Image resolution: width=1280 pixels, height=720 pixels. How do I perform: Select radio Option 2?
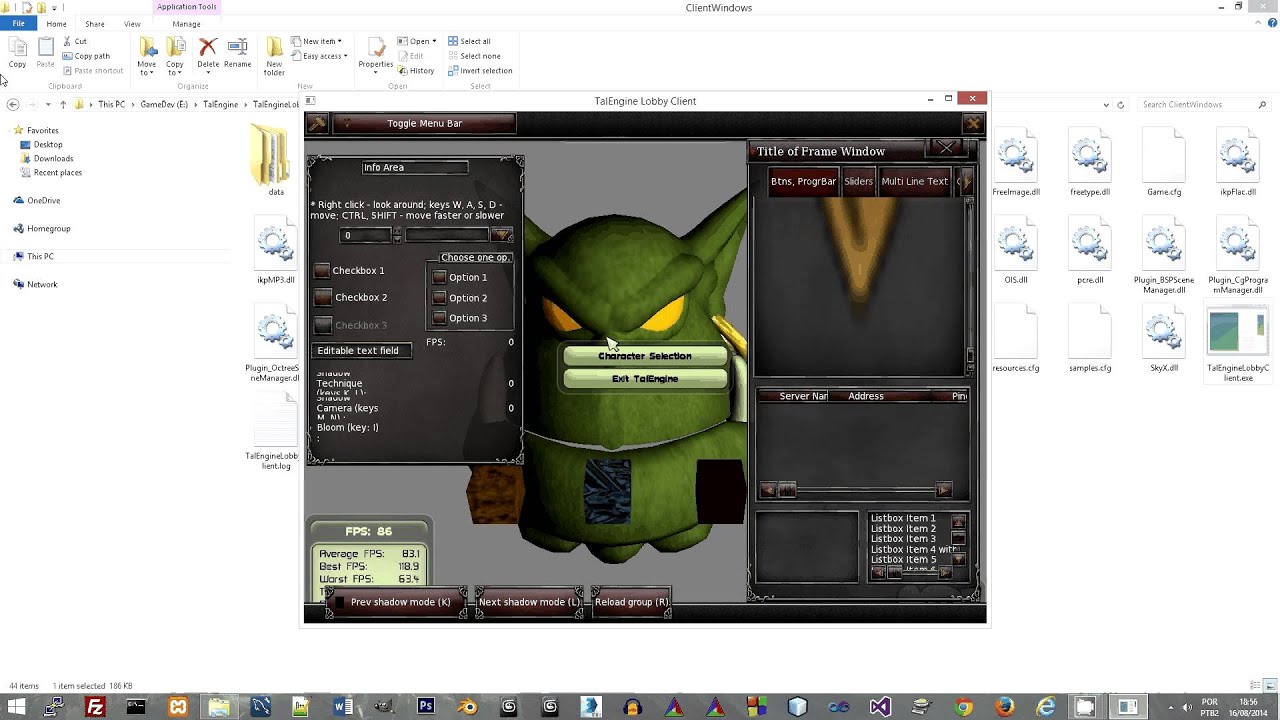(439, 297)
